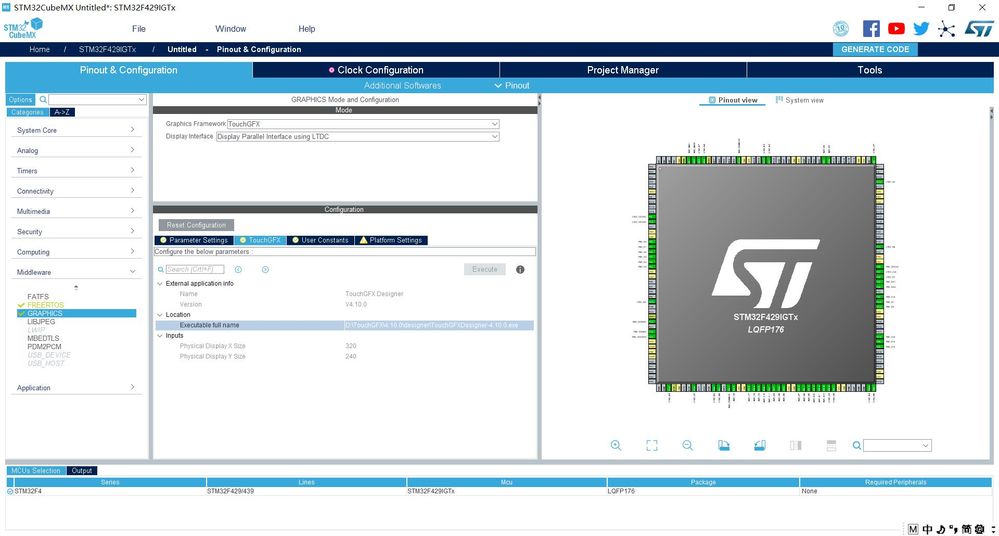Image resolution: width=999 pixels, height=536 pixels.
Task: Click the STM32CubeMX logo
Action: point(23,29)
